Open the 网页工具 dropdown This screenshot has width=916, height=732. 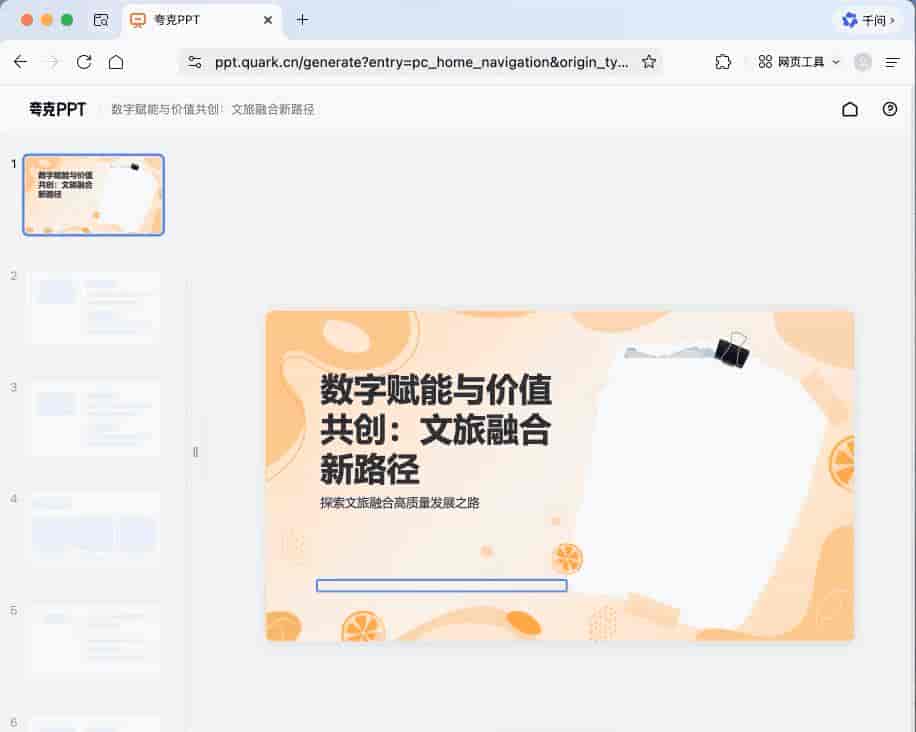[799, 62]
